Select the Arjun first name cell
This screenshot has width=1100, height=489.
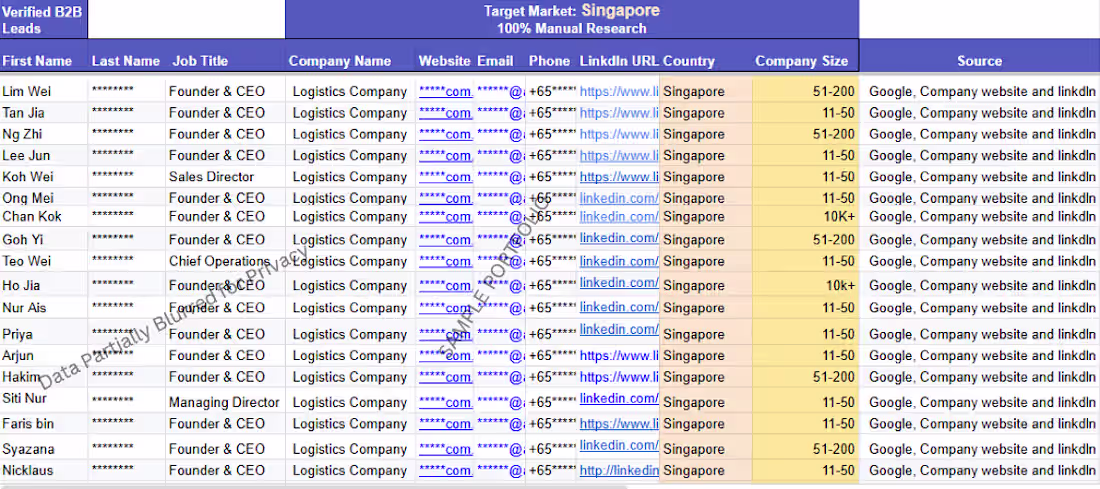coord(44,356)
